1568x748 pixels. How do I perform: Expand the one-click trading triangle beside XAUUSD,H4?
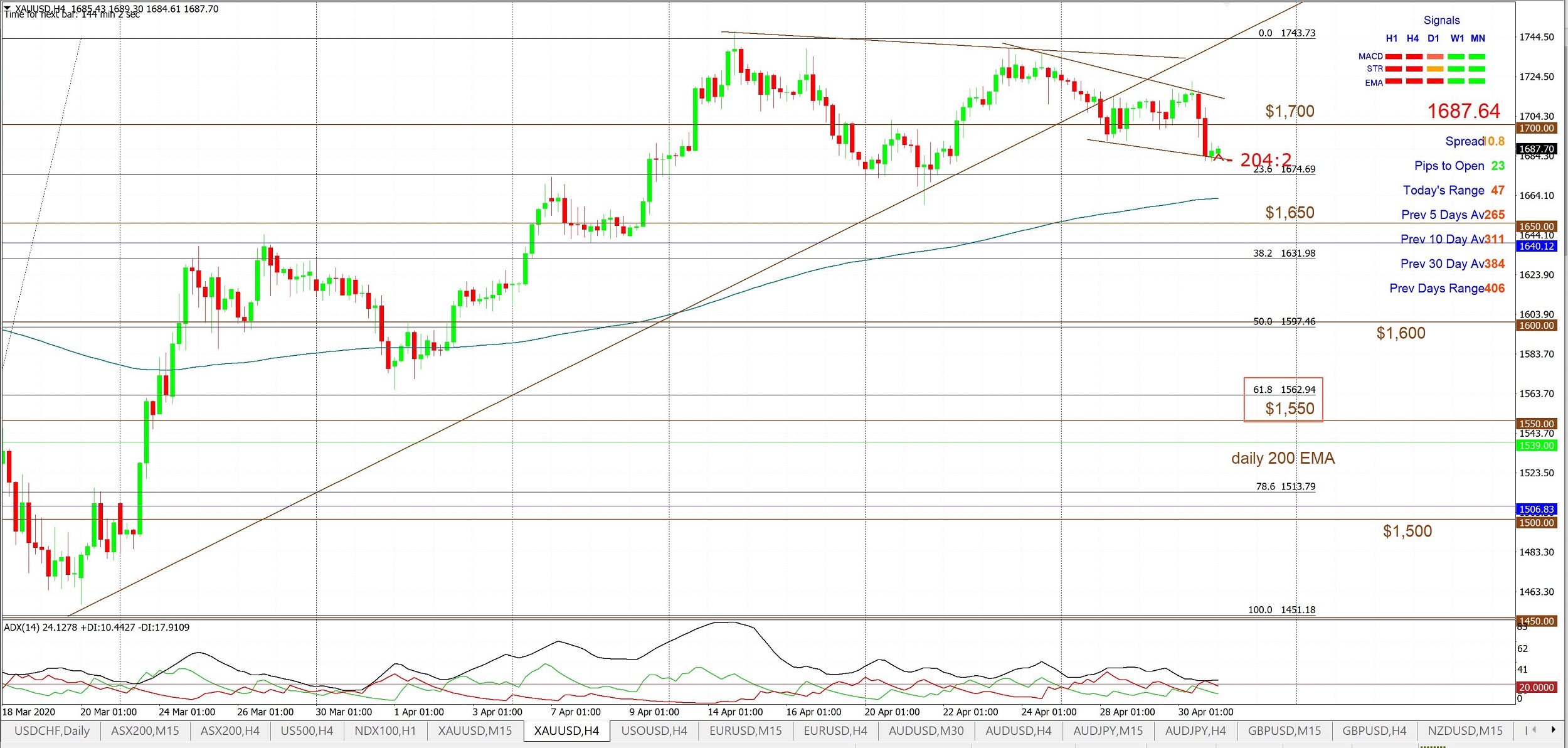(8, 8)
